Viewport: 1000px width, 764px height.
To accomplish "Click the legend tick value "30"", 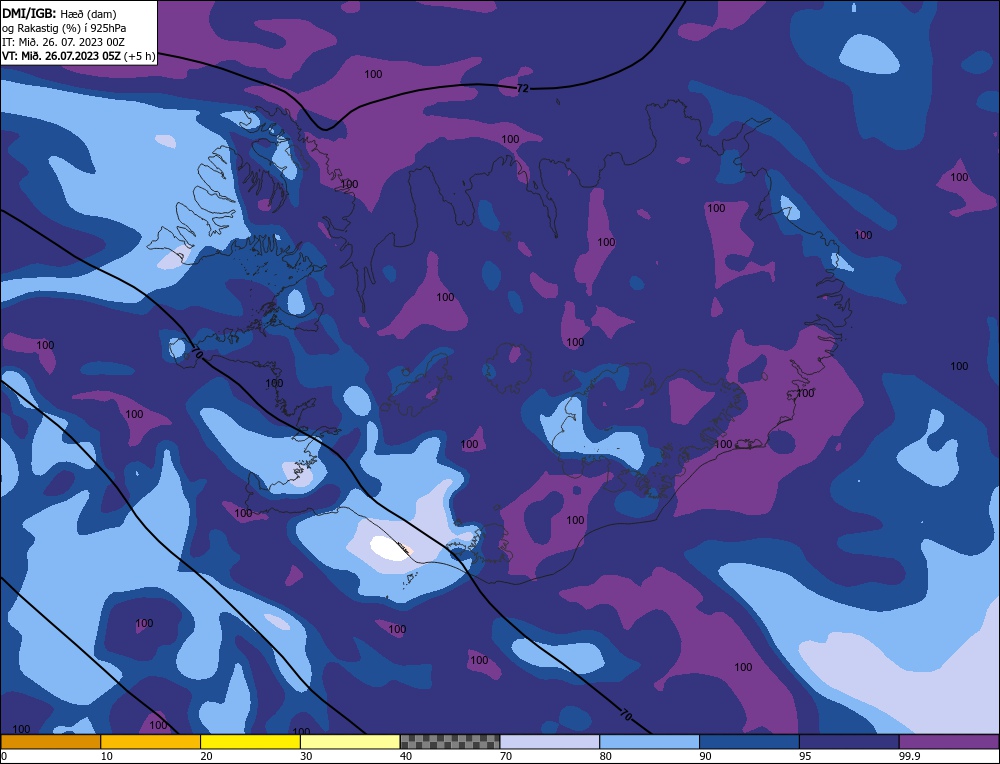I will [306, 756].
